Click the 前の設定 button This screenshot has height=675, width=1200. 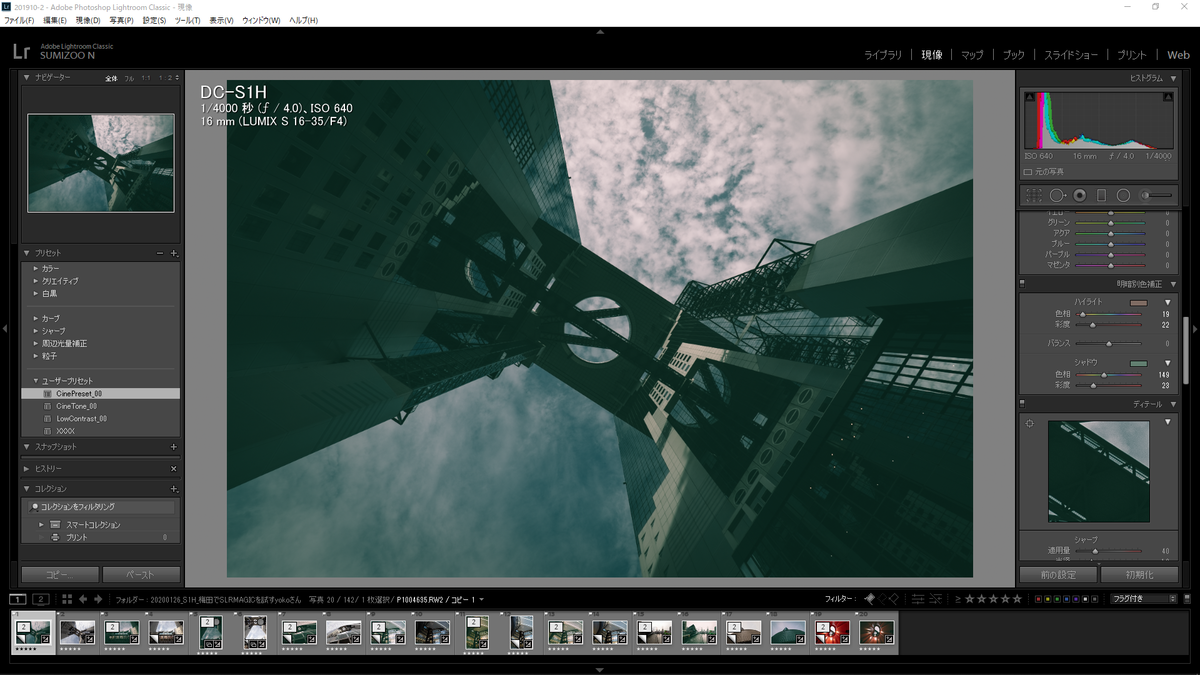point(1058,575)
